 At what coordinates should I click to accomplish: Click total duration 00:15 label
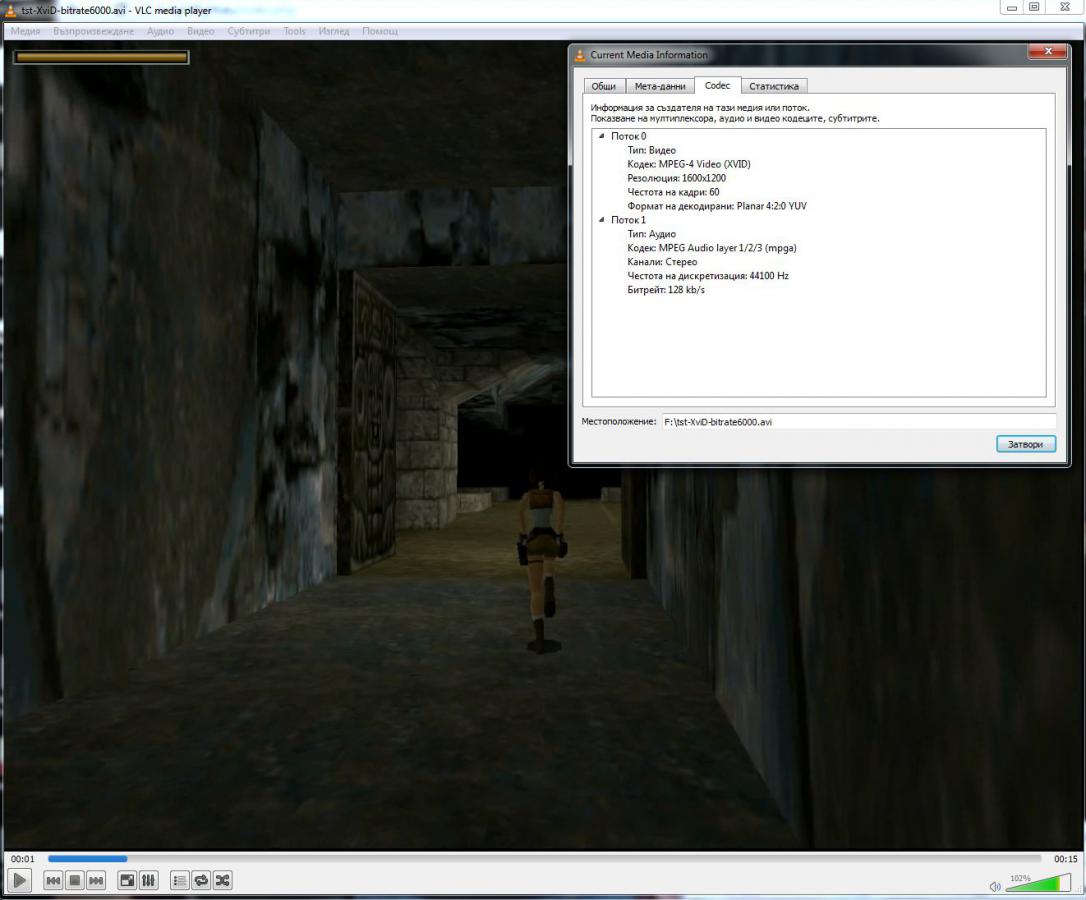(1065, 858)
